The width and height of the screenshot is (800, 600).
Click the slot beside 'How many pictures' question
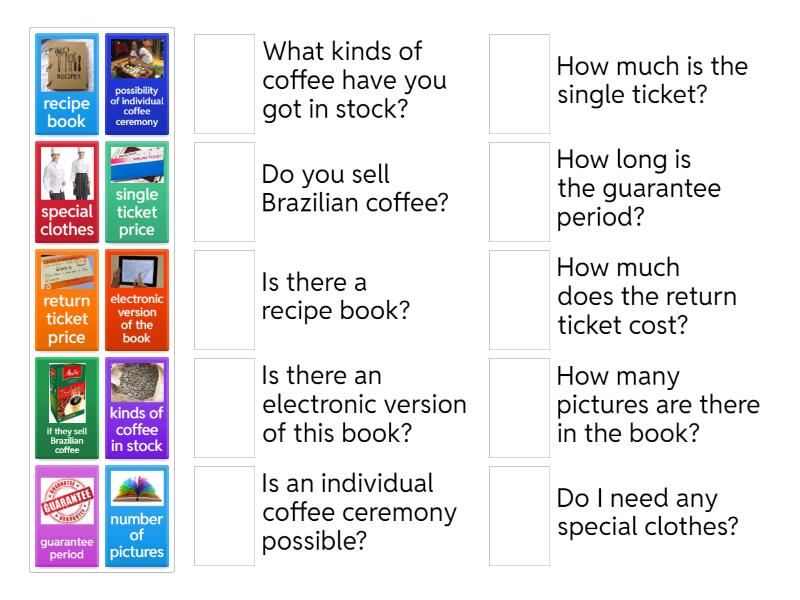(519, 408)
